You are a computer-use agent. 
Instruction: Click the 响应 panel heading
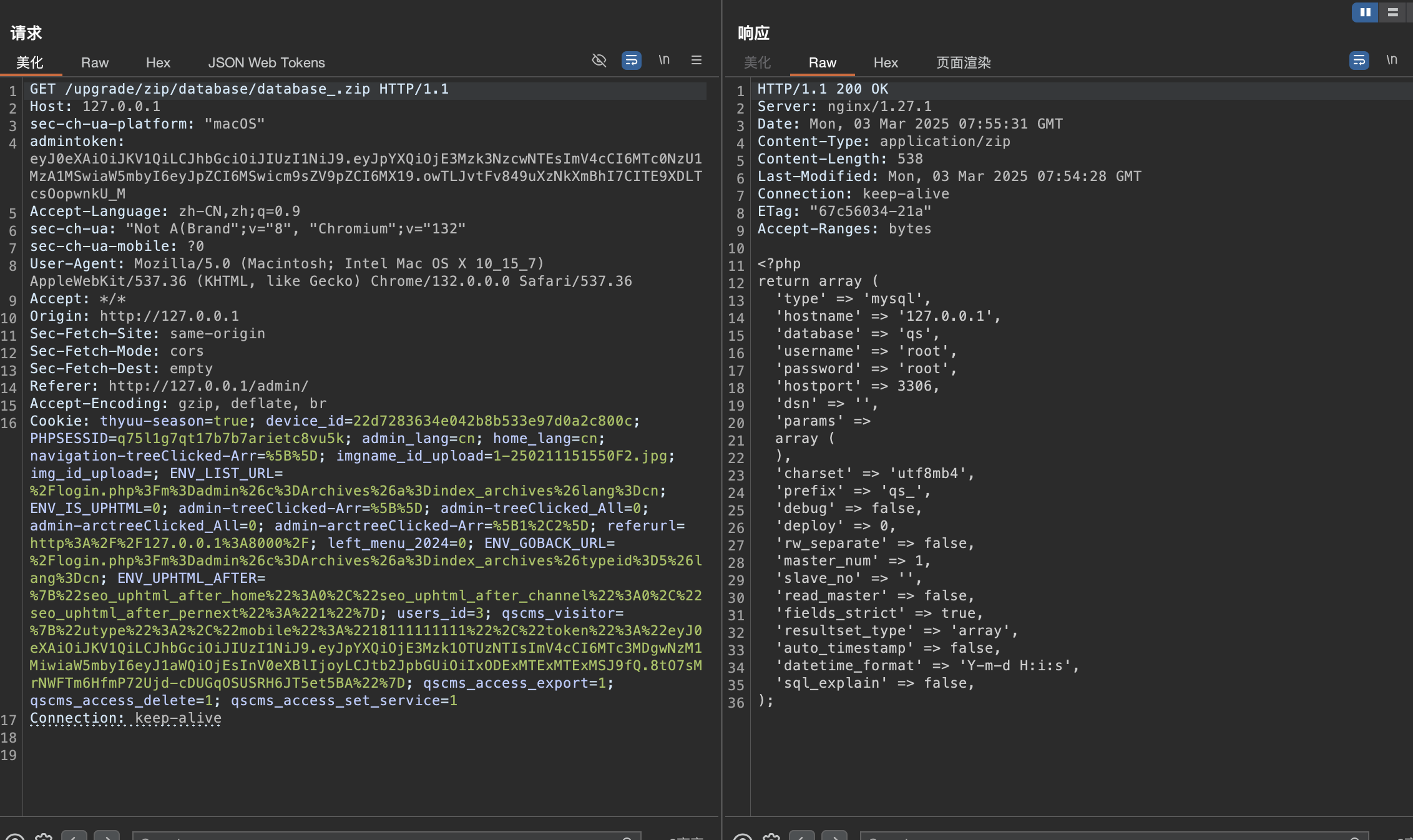point(754,33)
